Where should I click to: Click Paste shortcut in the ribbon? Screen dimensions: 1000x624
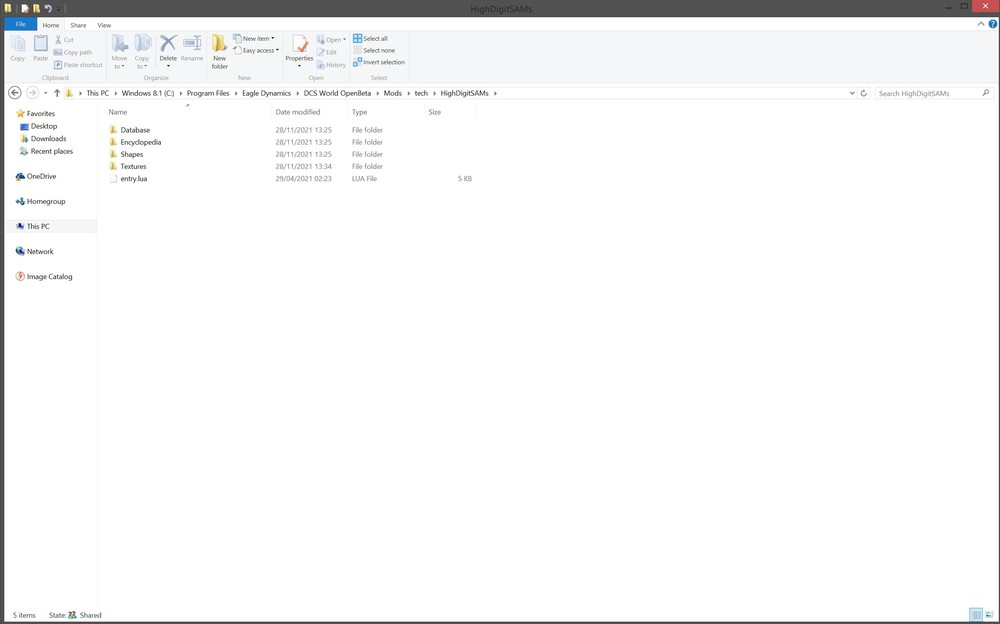pos(78,64)
